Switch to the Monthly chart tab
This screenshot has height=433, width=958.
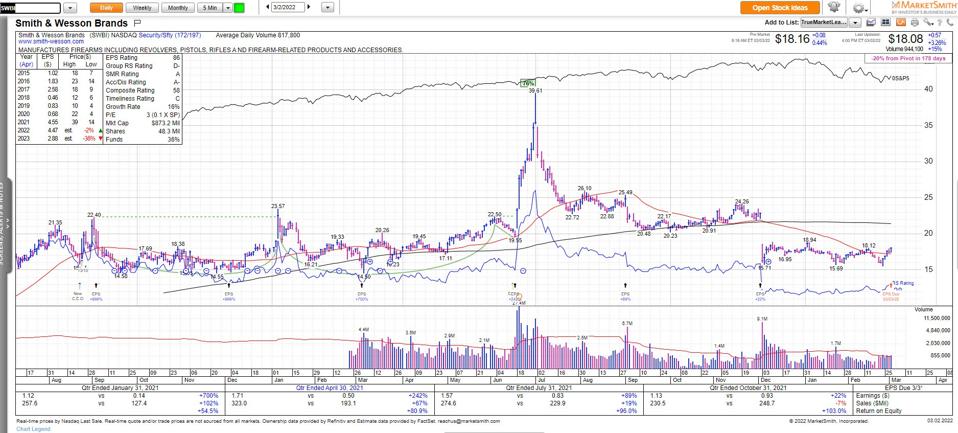(x=178, y=7)
